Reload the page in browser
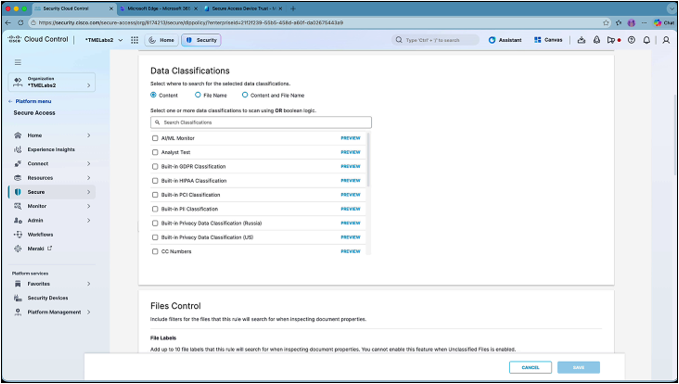The image size is (679, 384). click(20, 23)
